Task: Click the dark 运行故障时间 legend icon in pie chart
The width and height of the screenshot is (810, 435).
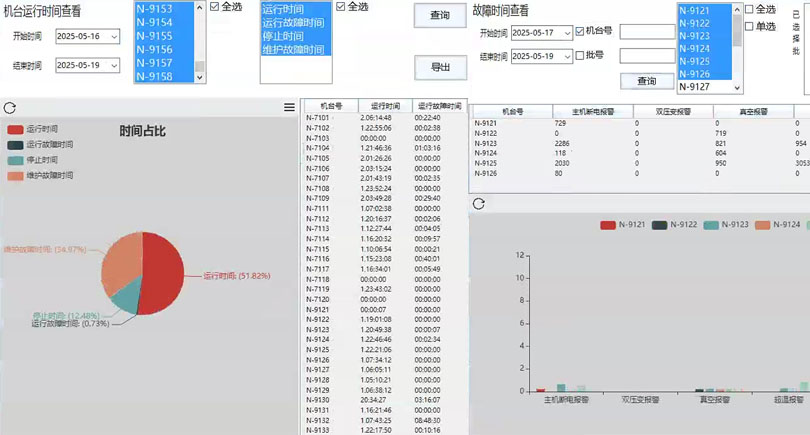Action: click(15, 145)
